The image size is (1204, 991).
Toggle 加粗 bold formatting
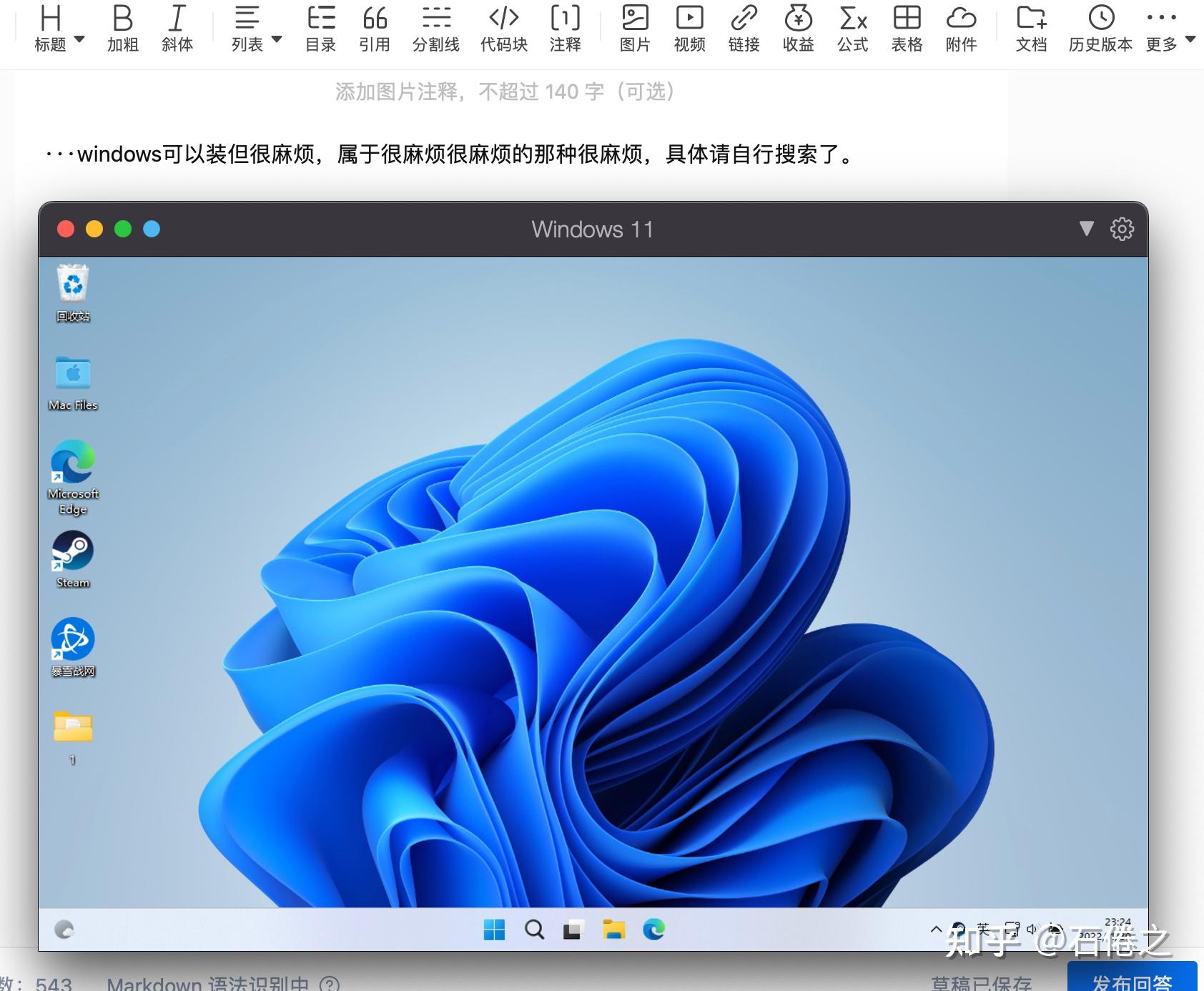(123, 29)
